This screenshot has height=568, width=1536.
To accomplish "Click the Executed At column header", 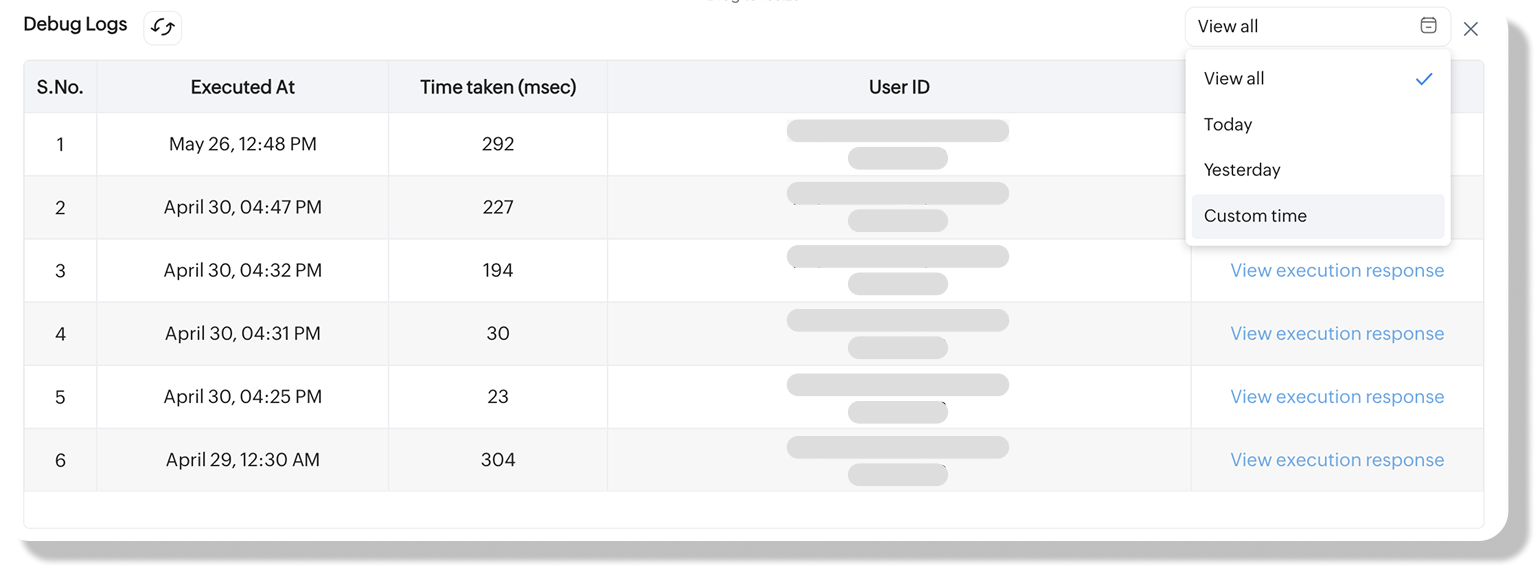I will coord(242,87).
